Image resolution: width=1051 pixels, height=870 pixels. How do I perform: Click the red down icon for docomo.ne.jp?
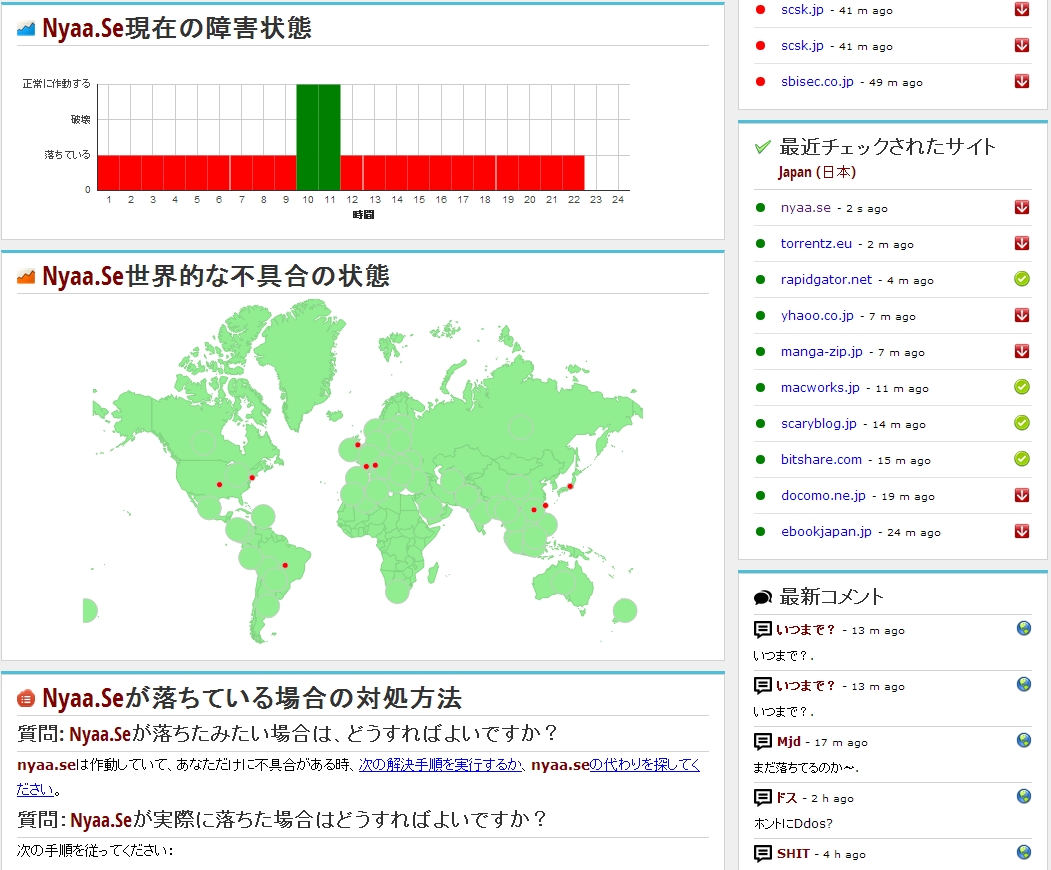click(1022, 495)
